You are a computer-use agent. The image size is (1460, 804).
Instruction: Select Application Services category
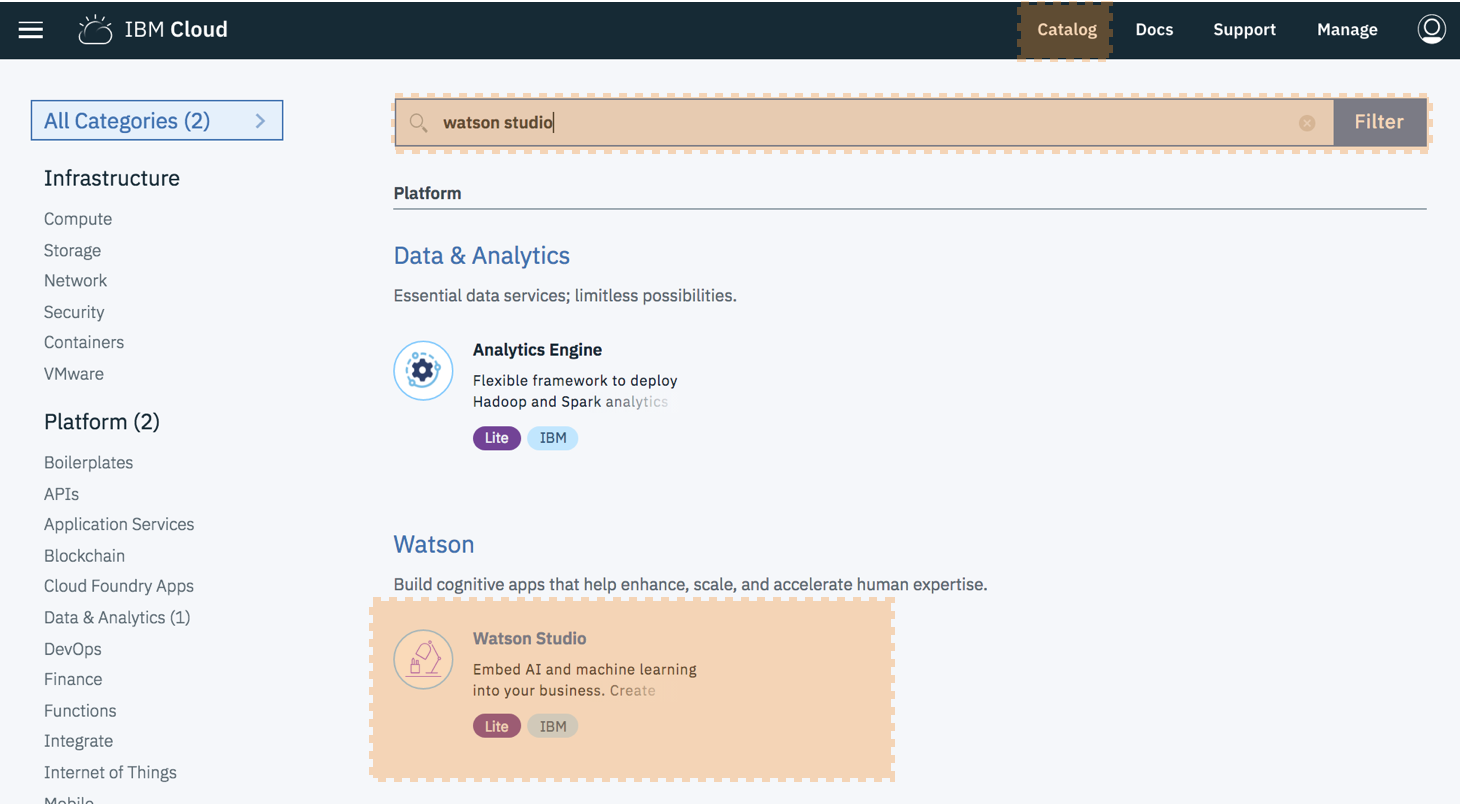(x=119, y=524)
